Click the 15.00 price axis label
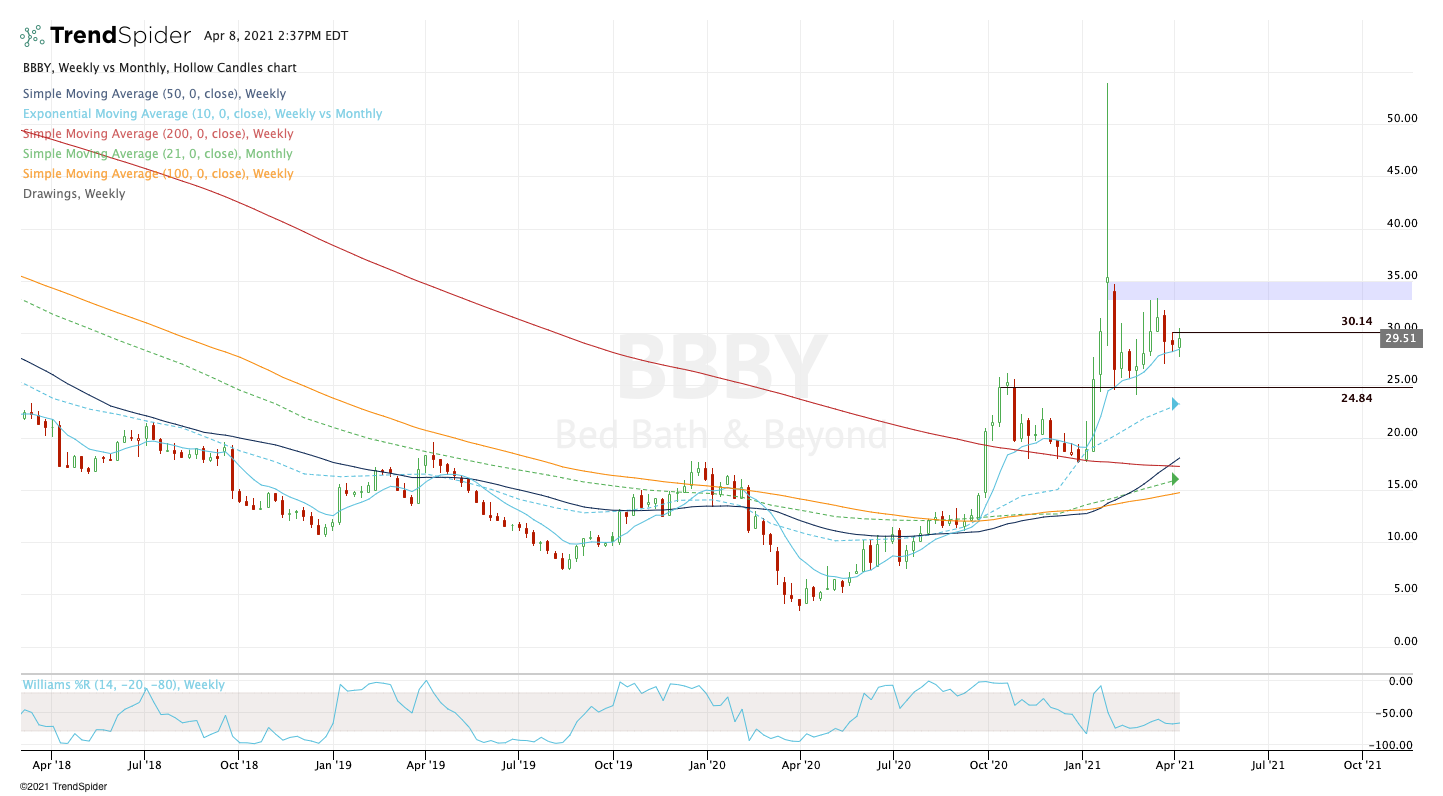This screenshot has width=1443, height=796. point(1401,484)
